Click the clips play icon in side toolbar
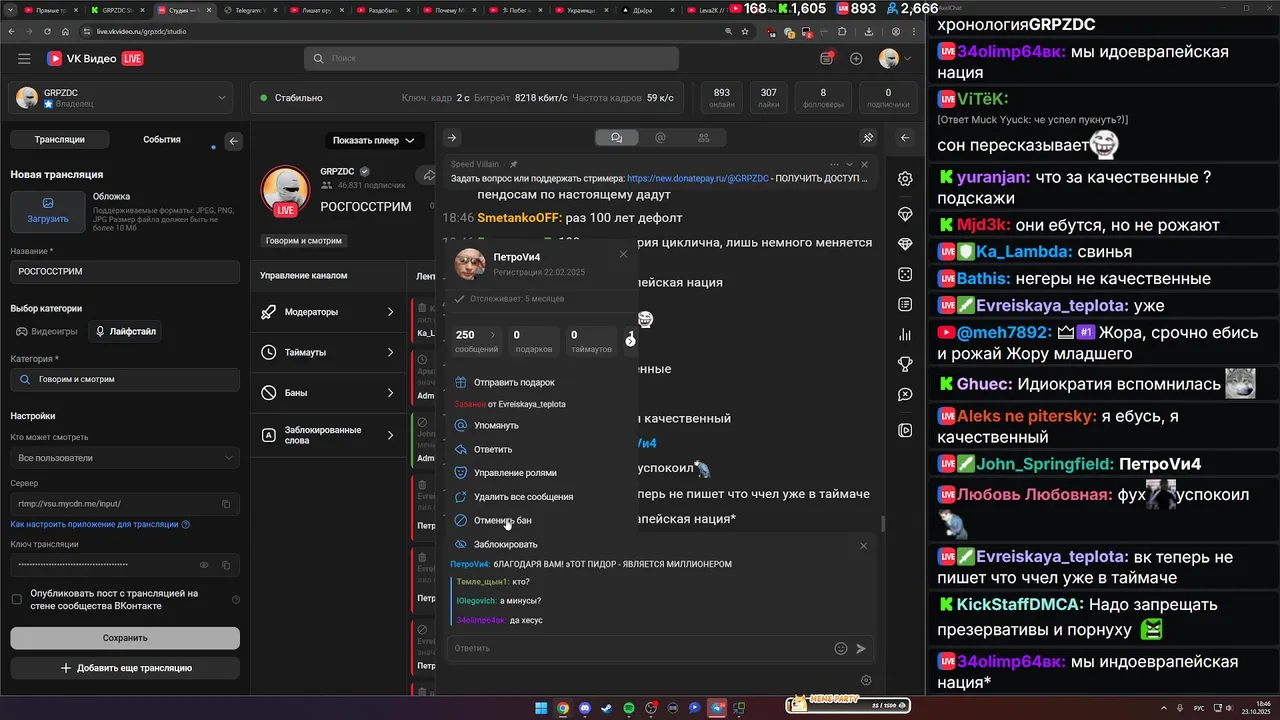 [905, 430]
